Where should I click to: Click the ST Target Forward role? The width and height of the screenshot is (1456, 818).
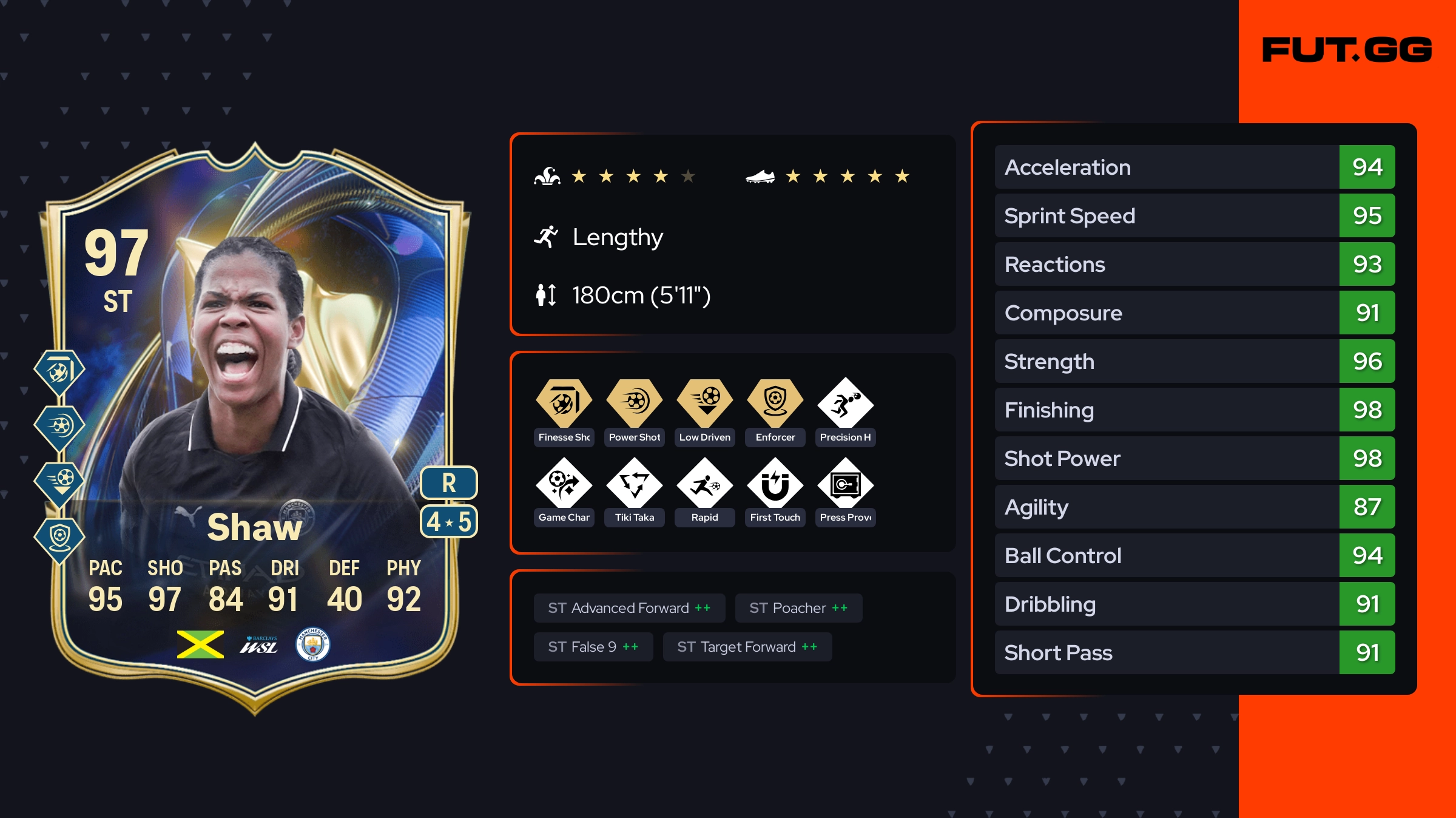747,647
